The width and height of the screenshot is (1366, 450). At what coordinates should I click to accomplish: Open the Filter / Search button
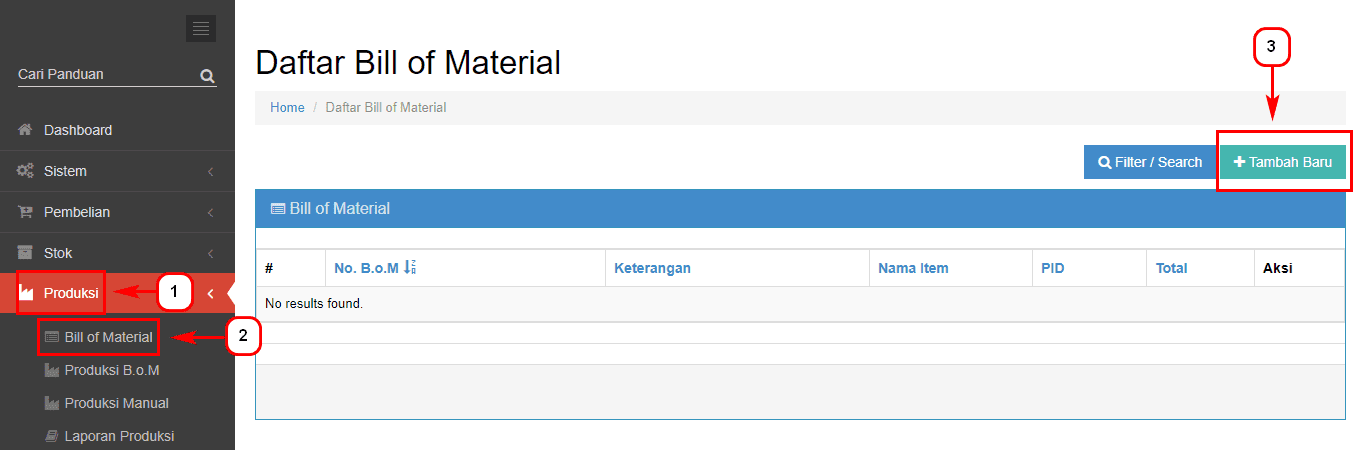coord(1150,162)
